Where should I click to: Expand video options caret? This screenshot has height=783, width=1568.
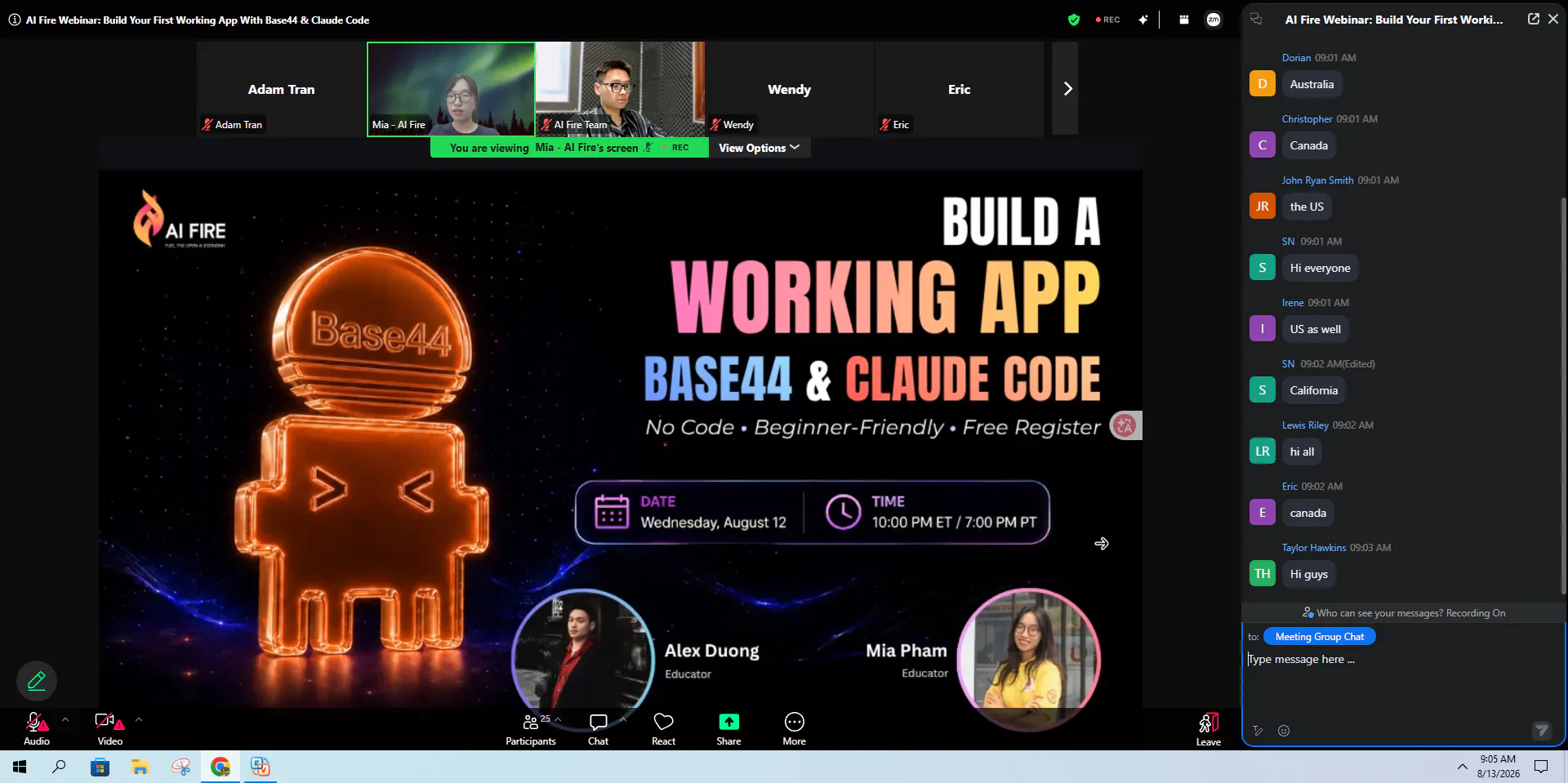click(x=139, y=719)
